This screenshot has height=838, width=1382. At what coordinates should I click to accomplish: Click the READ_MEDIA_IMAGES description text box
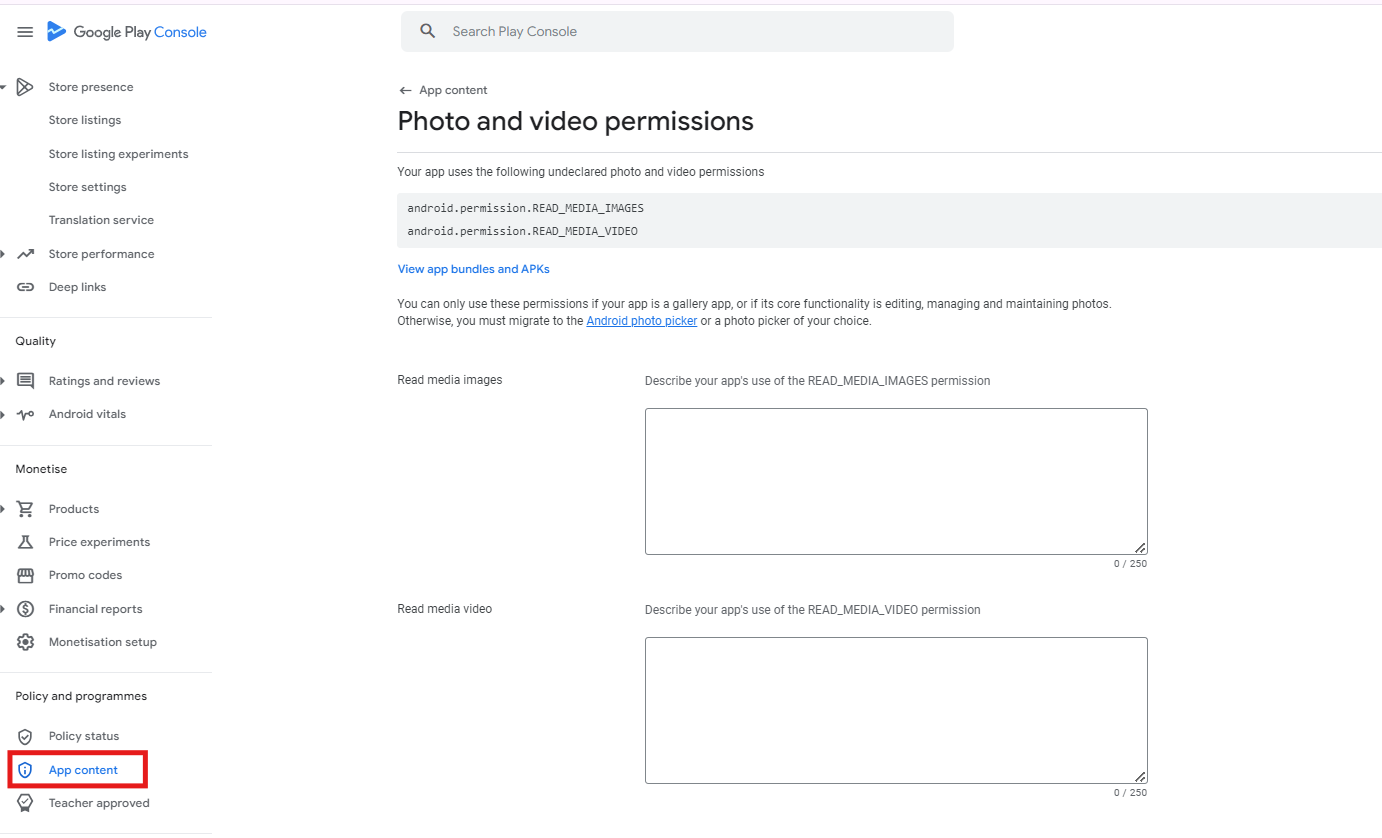(896, 480)
